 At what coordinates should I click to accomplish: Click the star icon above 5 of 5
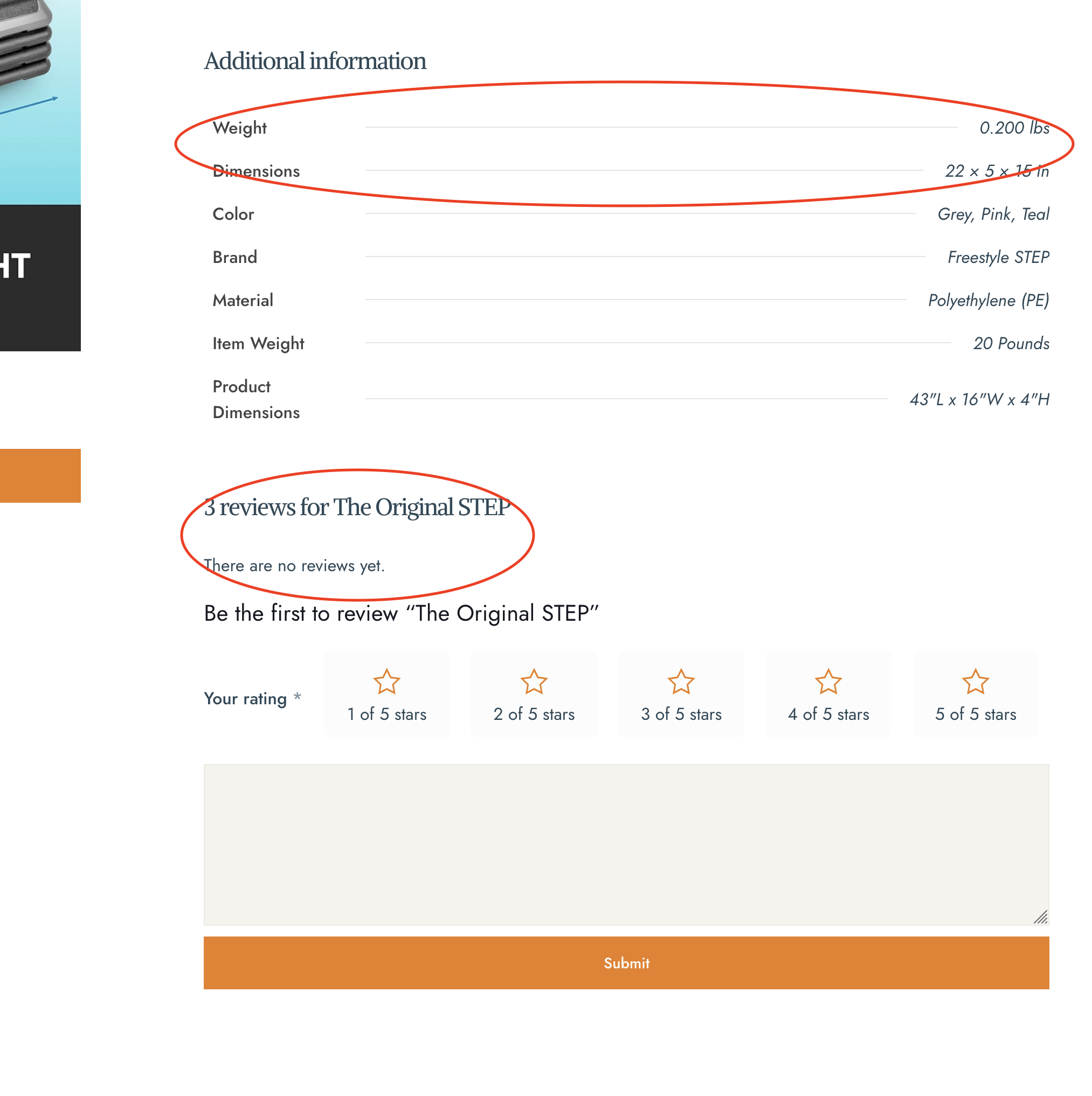click(x=975, y=681)
